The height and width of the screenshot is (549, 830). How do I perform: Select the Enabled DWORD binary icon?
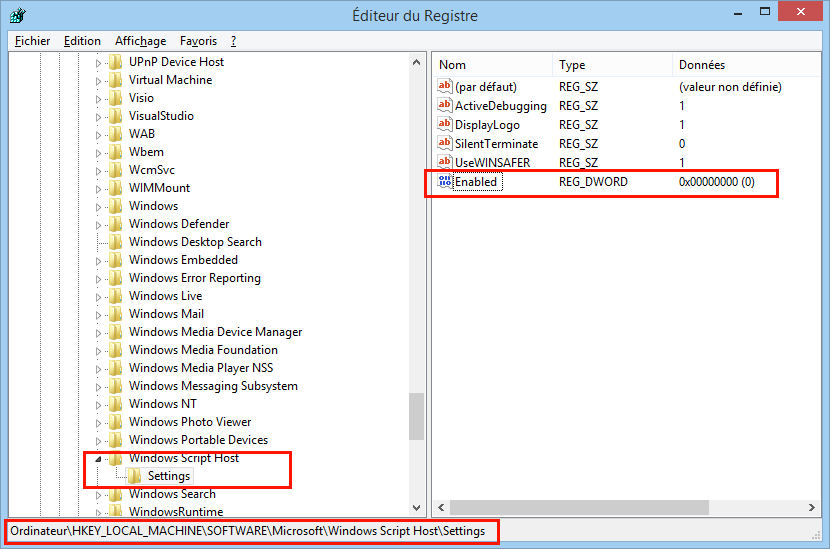tap(445, 181)
